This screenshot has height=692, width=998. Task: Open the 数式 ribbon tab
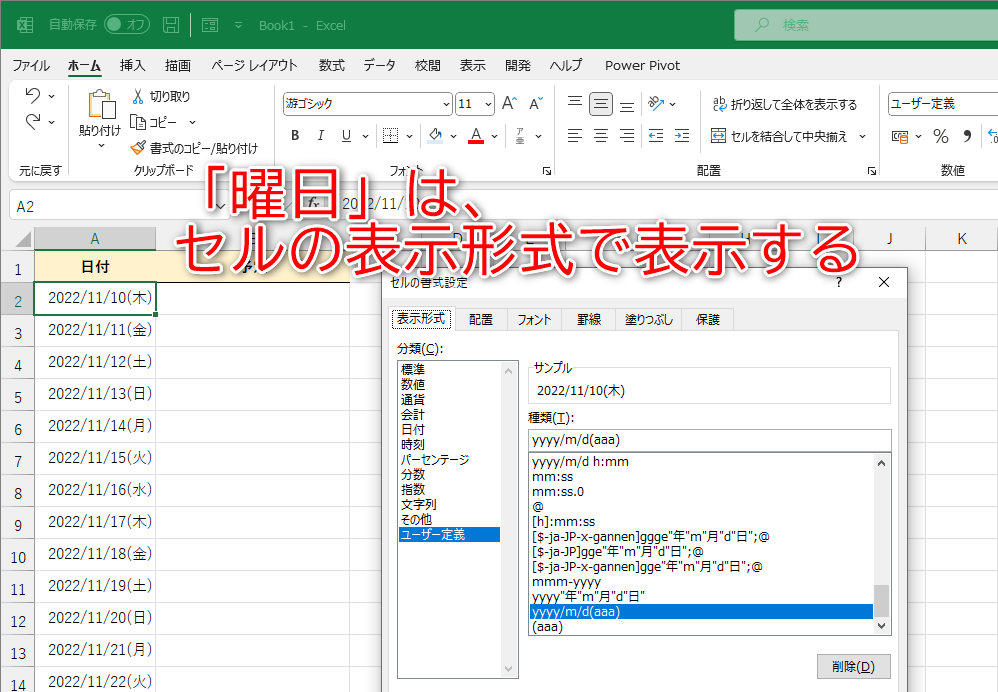click(330, 65)
